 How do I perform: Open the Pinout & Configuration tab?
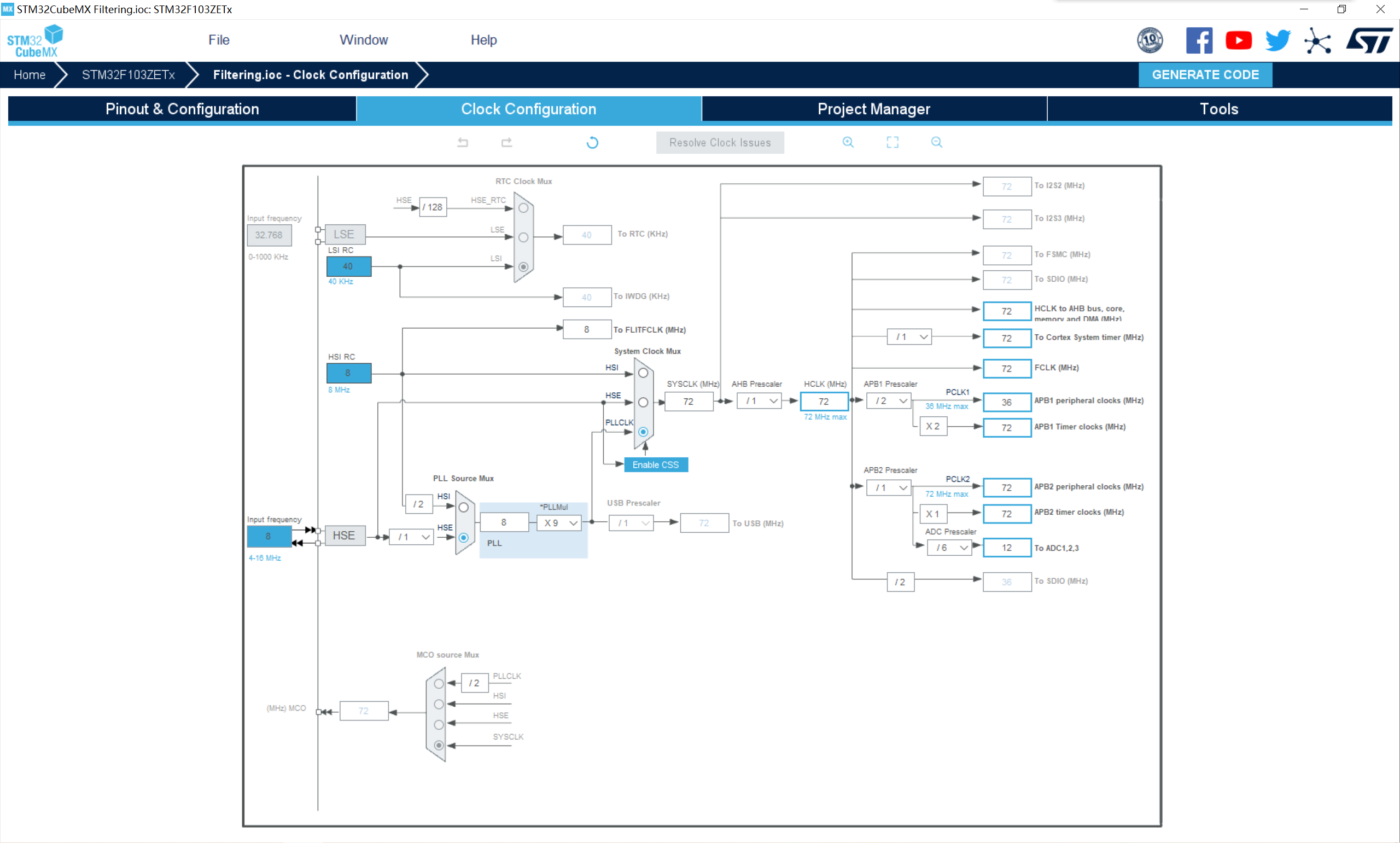[x=181, y=109]
